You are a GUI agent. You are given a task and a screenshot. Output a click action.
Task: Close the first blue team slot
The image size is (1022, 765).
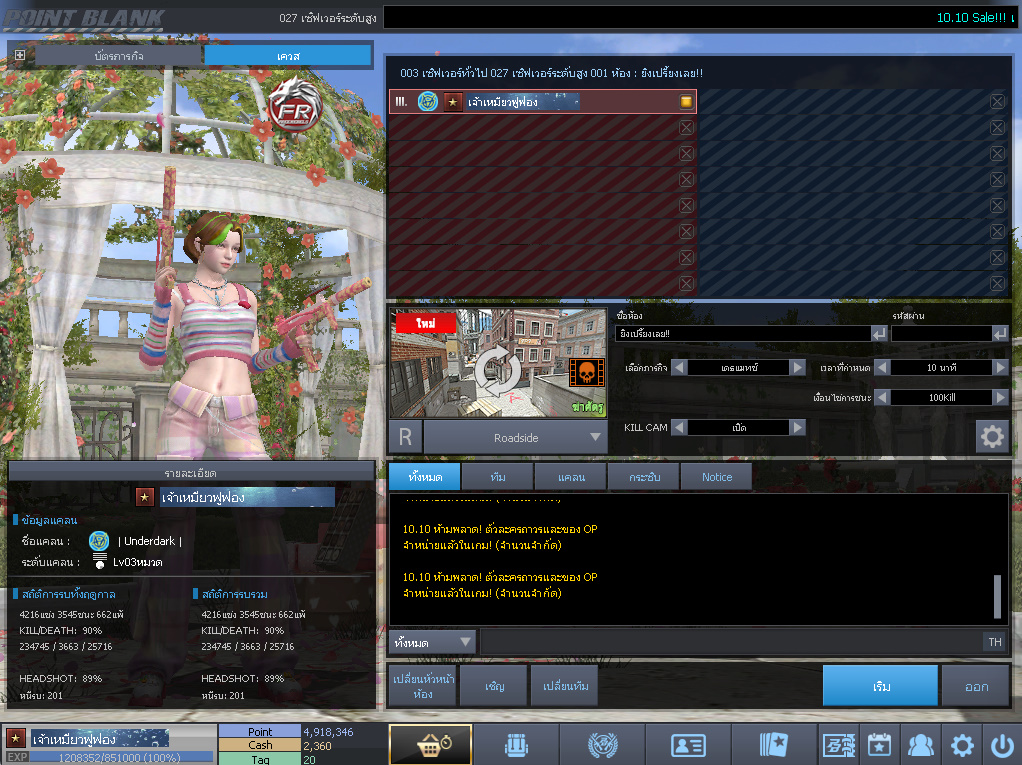click(997, 101)
